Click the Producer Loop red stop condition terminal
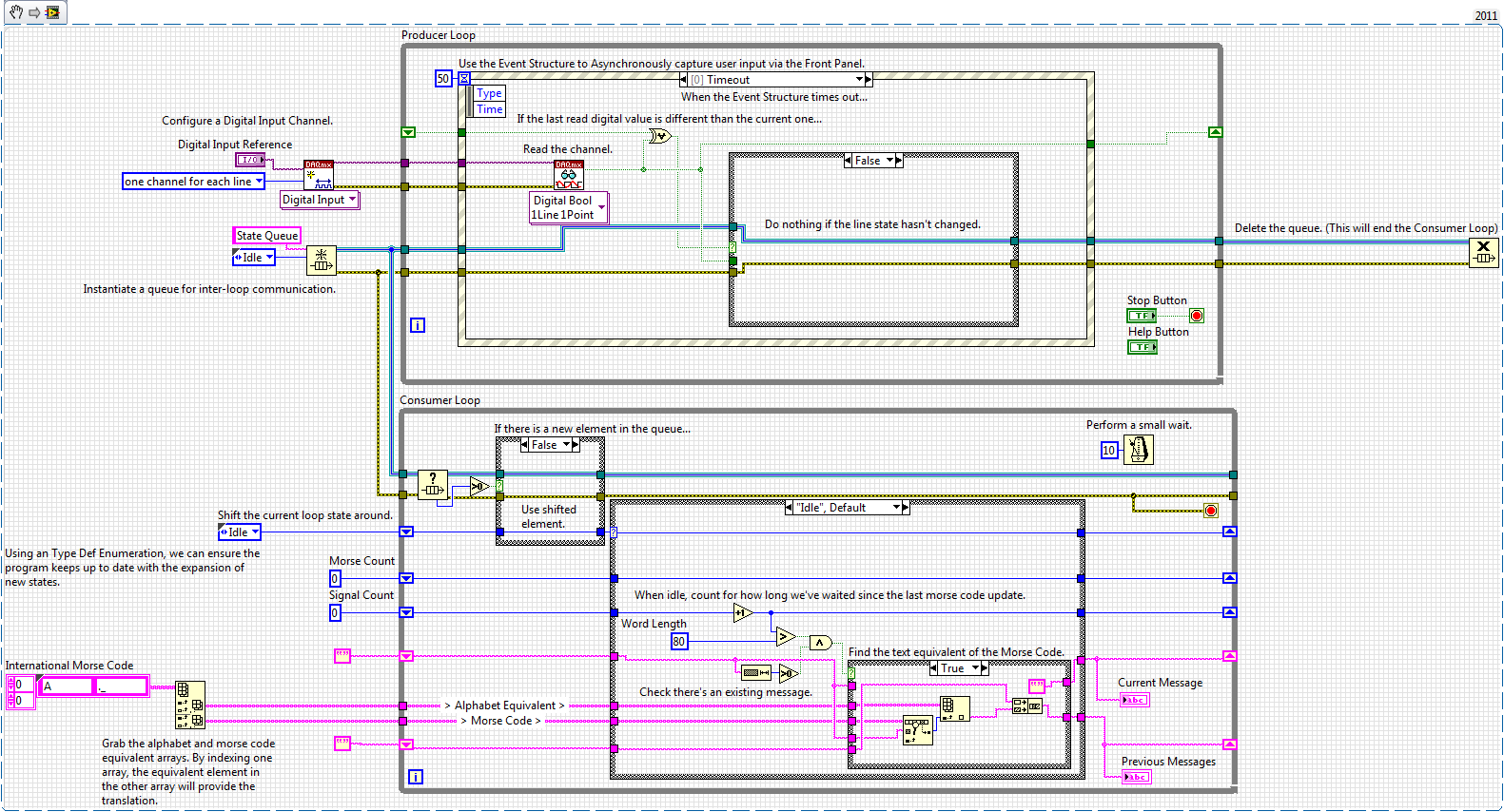 (1197, 316)
